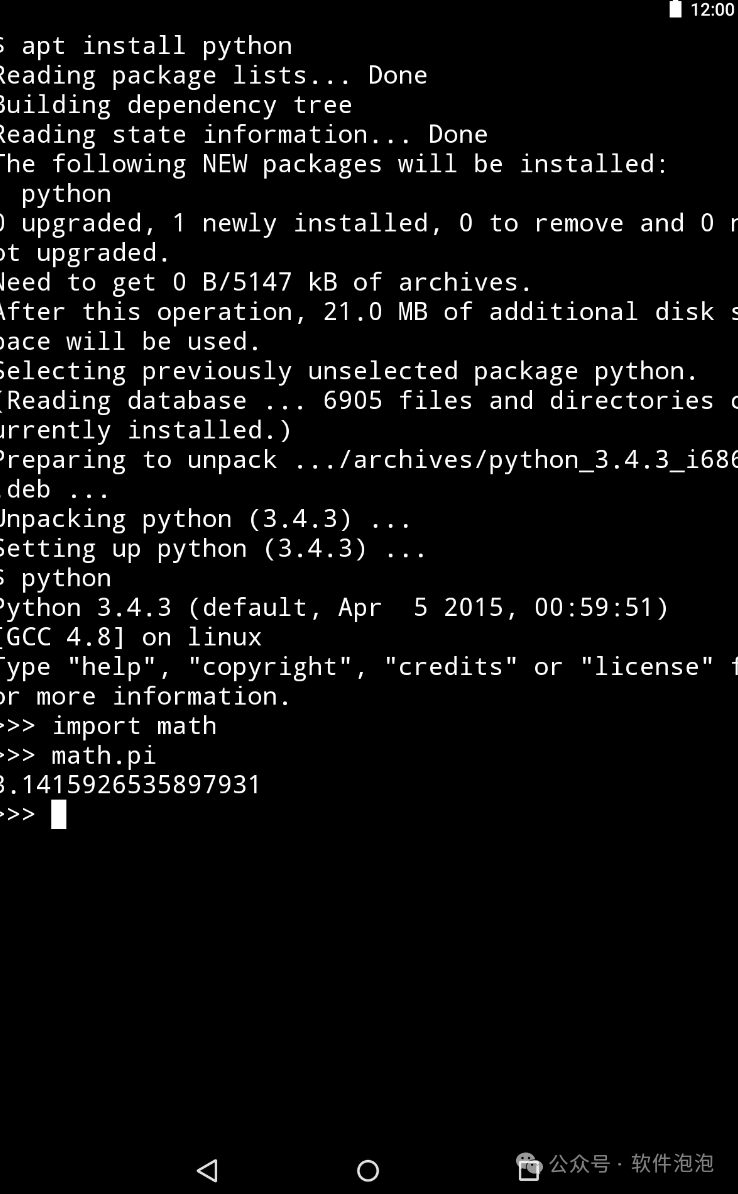Click 'Setting up python (3.4.3)' line

[212, 548]
